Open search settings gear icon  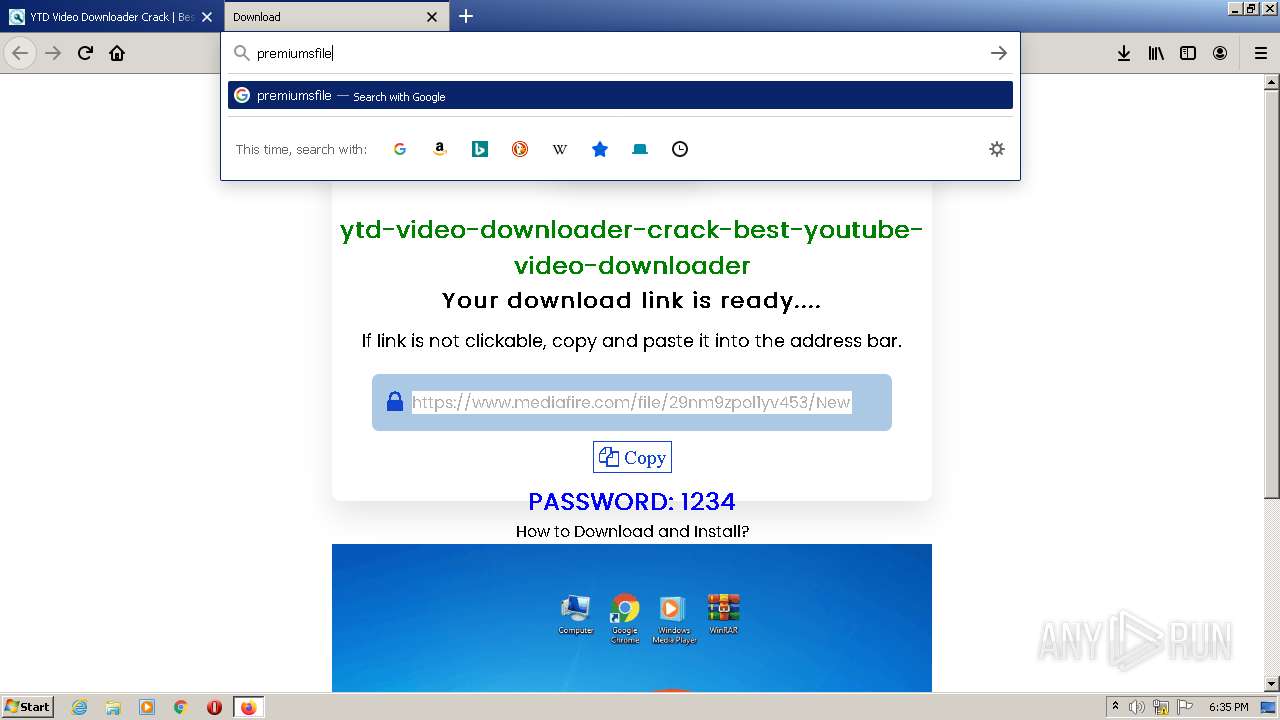(997, 149)
